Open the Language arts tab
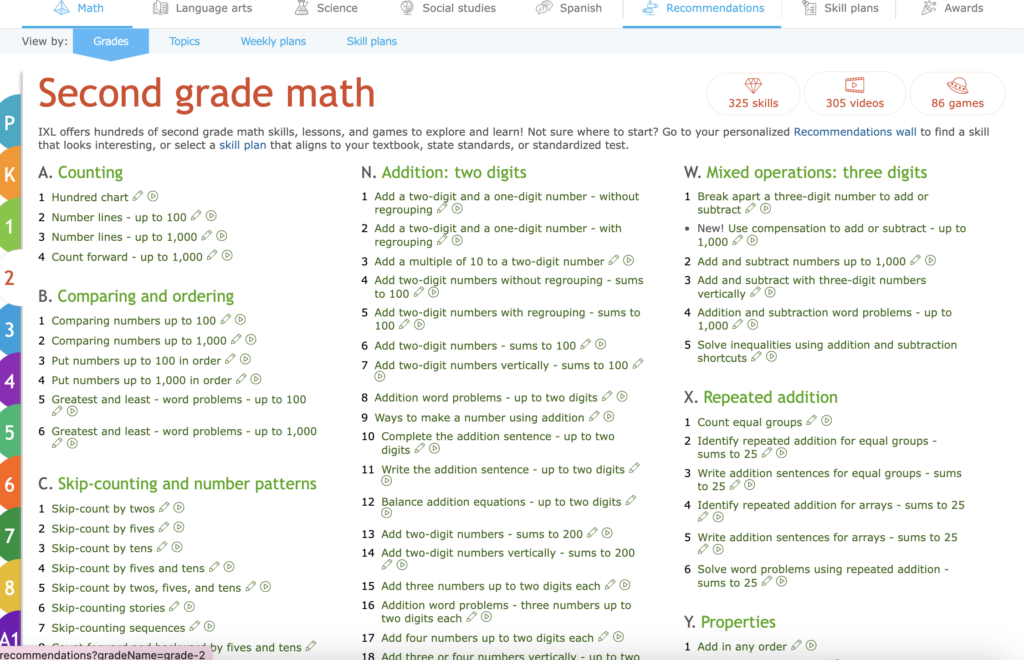The width and height of the screenshot is (1024, 660). [202, 8]
